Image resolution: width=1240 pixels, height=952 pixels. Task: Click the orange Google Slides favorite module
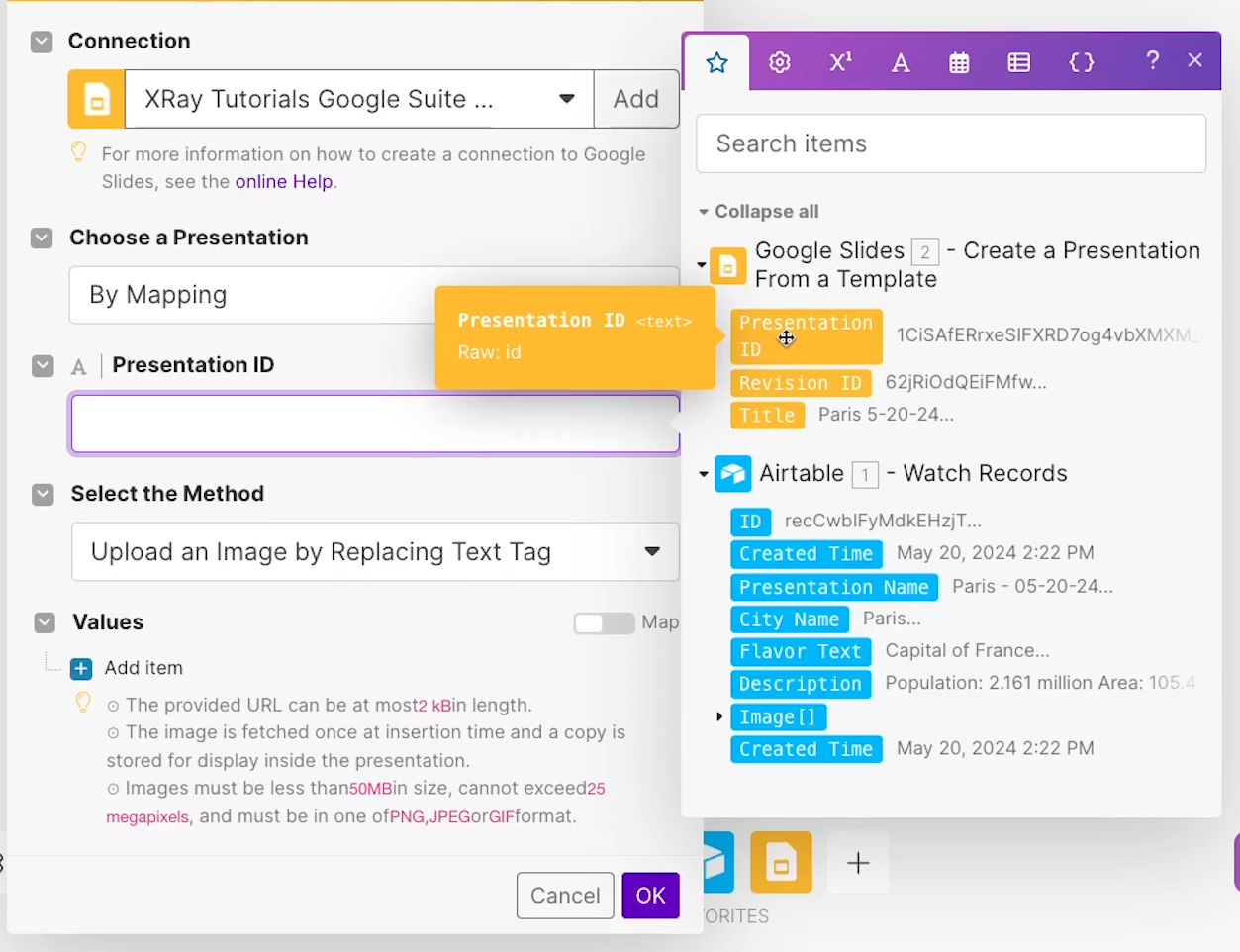click(781, 863)
